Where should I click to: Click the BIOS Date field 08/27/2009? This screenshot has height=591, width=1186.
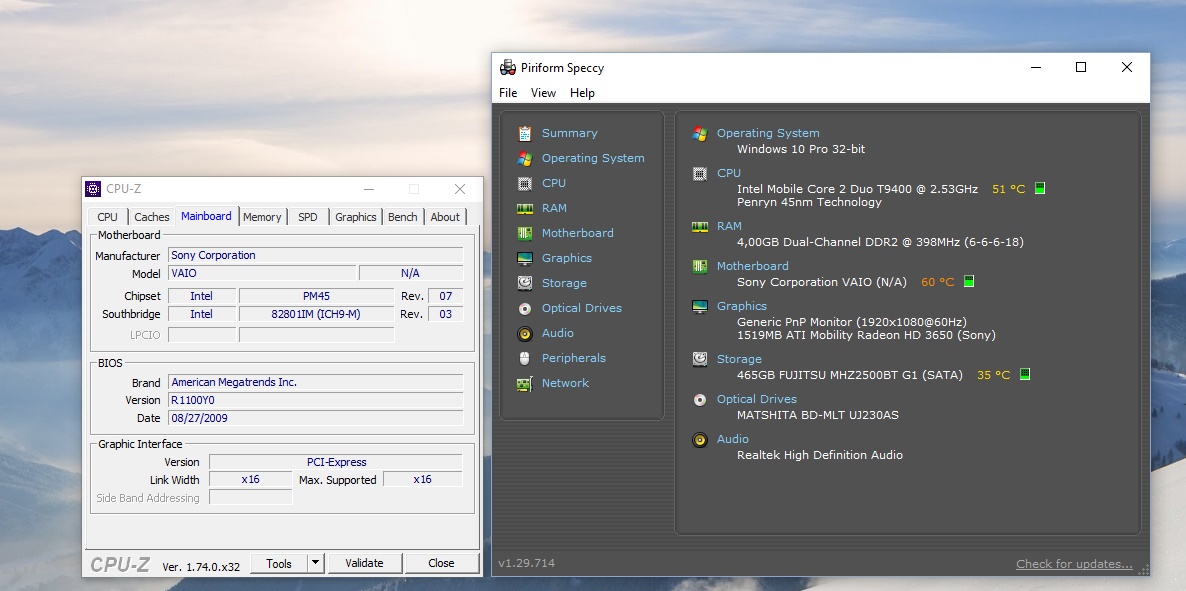tap(315, 418)
